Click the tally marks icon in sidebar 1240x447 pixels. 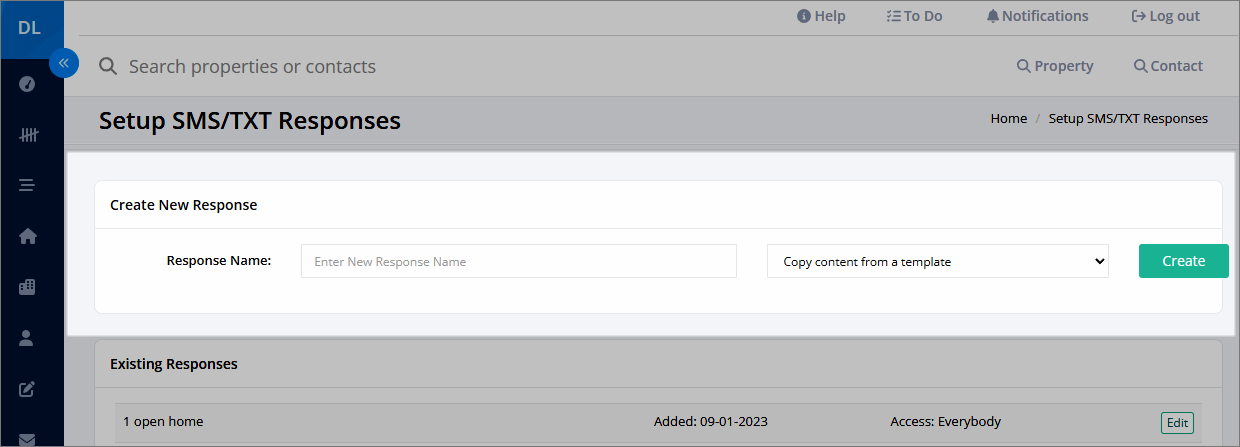tap(28, 135)
